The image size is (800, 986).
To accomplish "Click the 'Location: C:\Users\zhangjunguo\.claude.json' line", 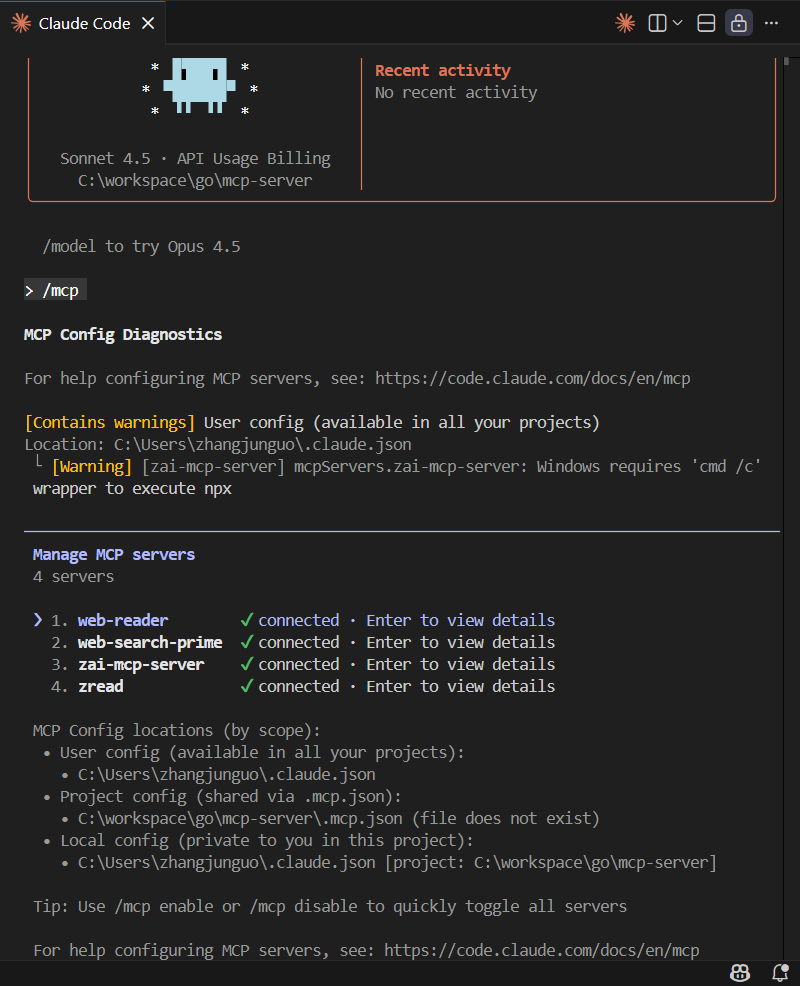I will [218, 445].
